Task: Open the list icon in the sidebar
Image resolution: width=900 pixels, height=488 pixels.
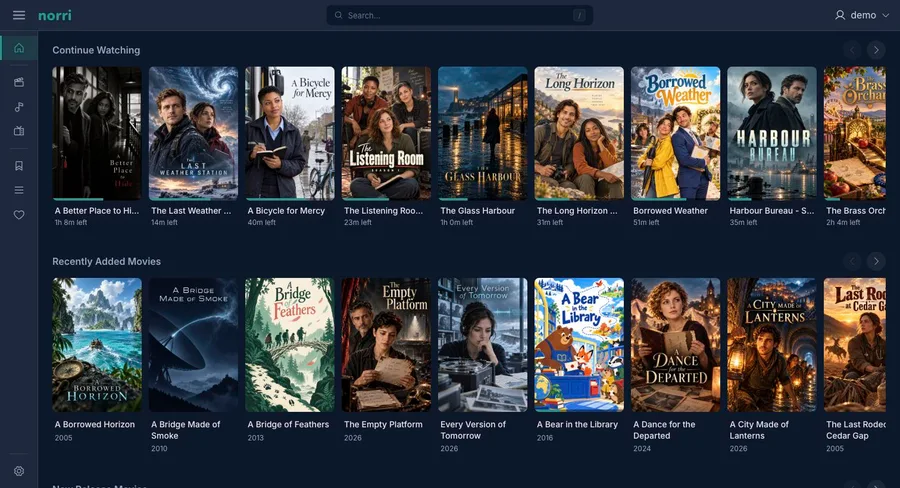Action: point(19,190)
